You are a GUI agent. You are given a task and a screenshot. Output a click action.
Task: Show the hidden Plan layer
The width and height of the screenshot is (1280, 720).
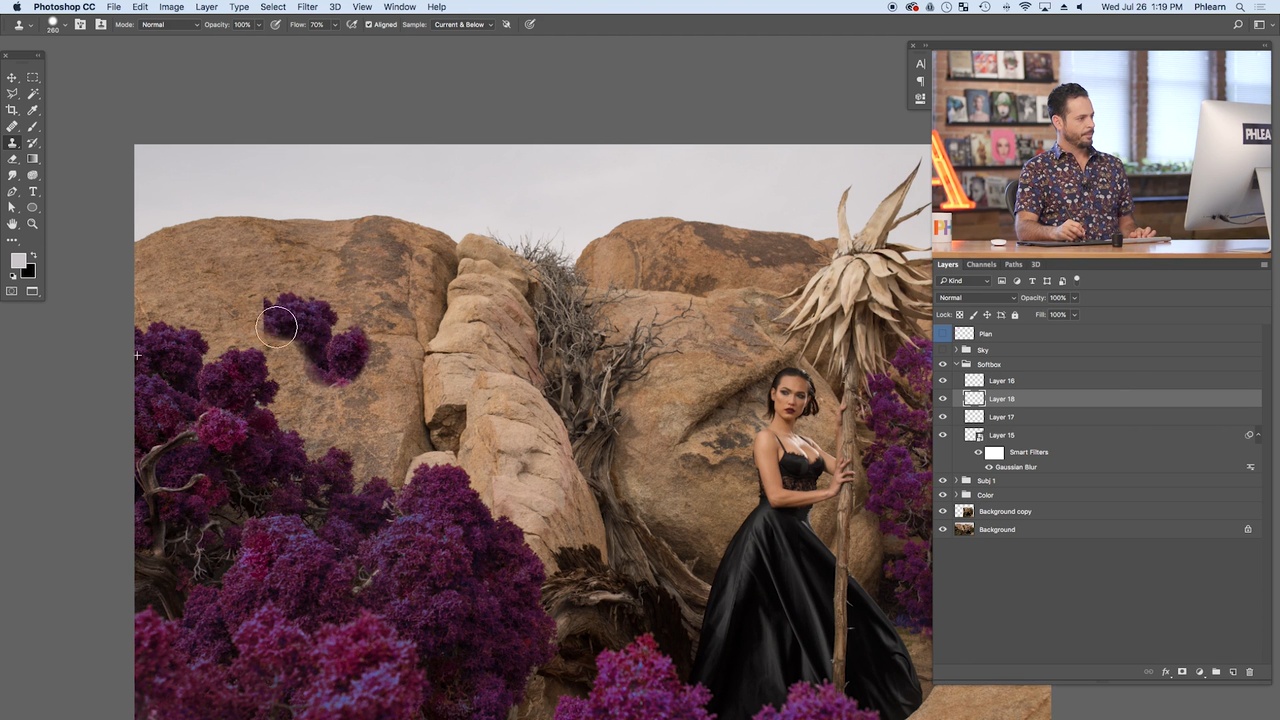tap(942, 334)
